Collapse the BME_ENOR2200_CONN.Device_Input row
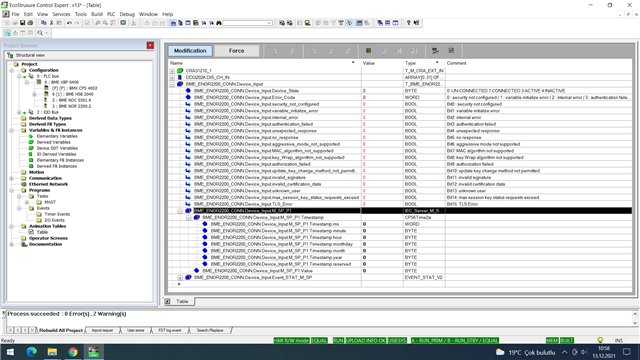 (x=172, y=84)
